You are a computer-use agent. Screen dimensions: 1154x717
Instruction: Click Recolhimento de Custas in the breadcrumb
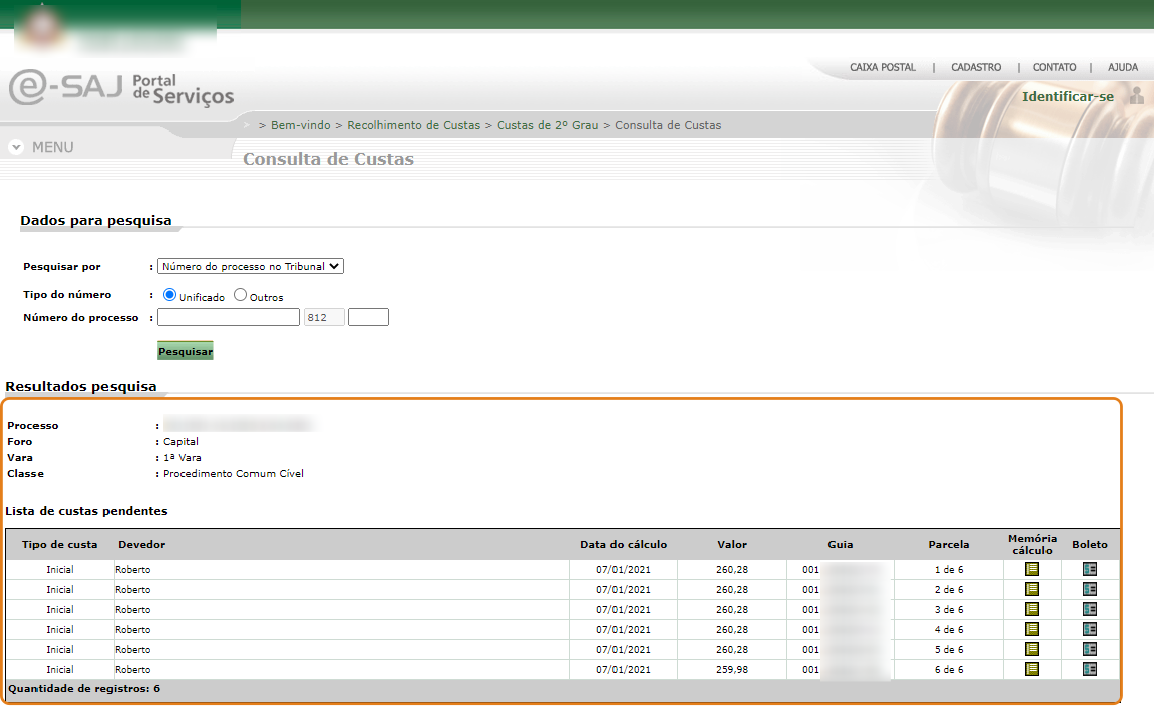click(413, 125)
